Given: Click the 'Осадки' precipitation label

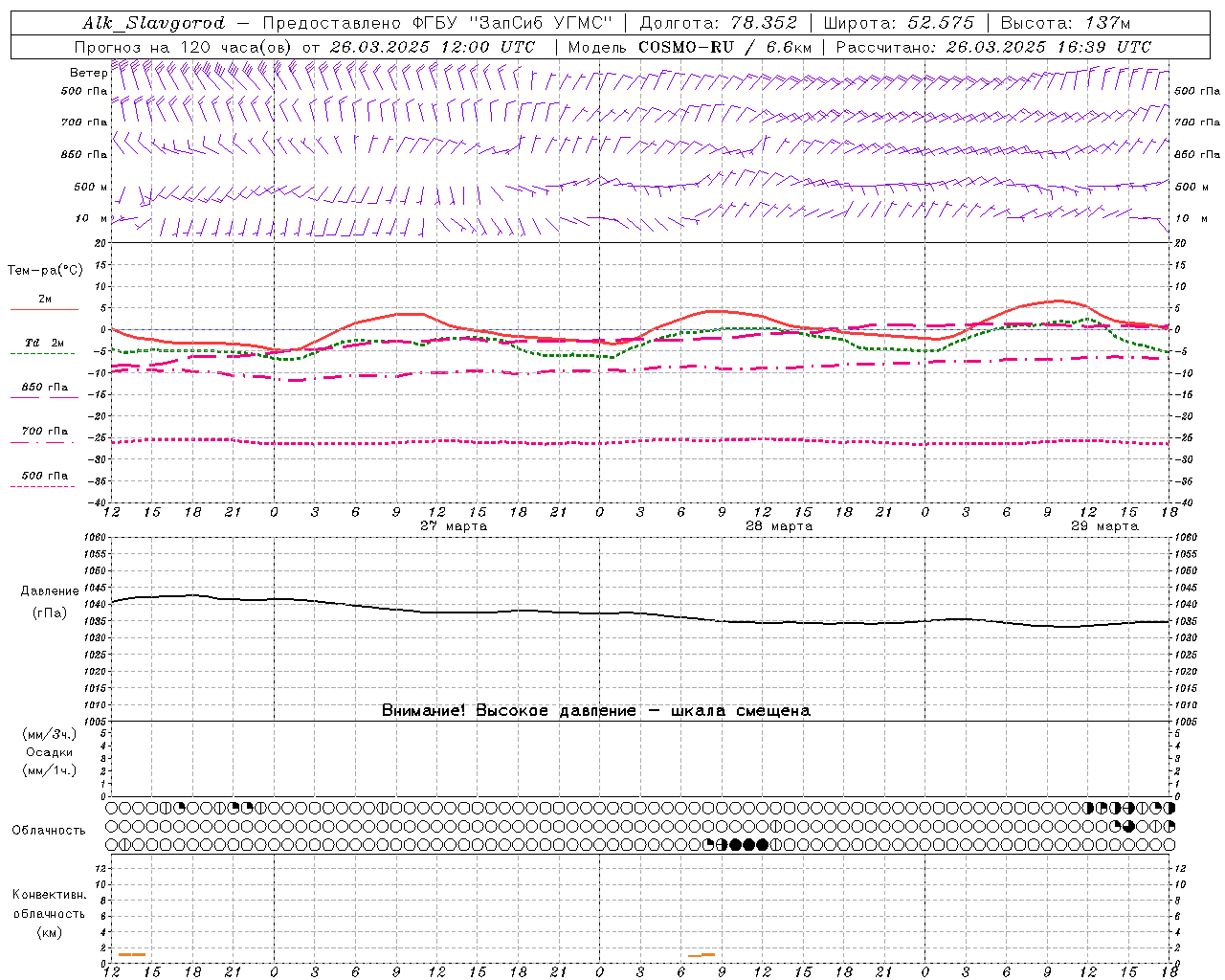Looking at the screenshot, I should [50, 753].
